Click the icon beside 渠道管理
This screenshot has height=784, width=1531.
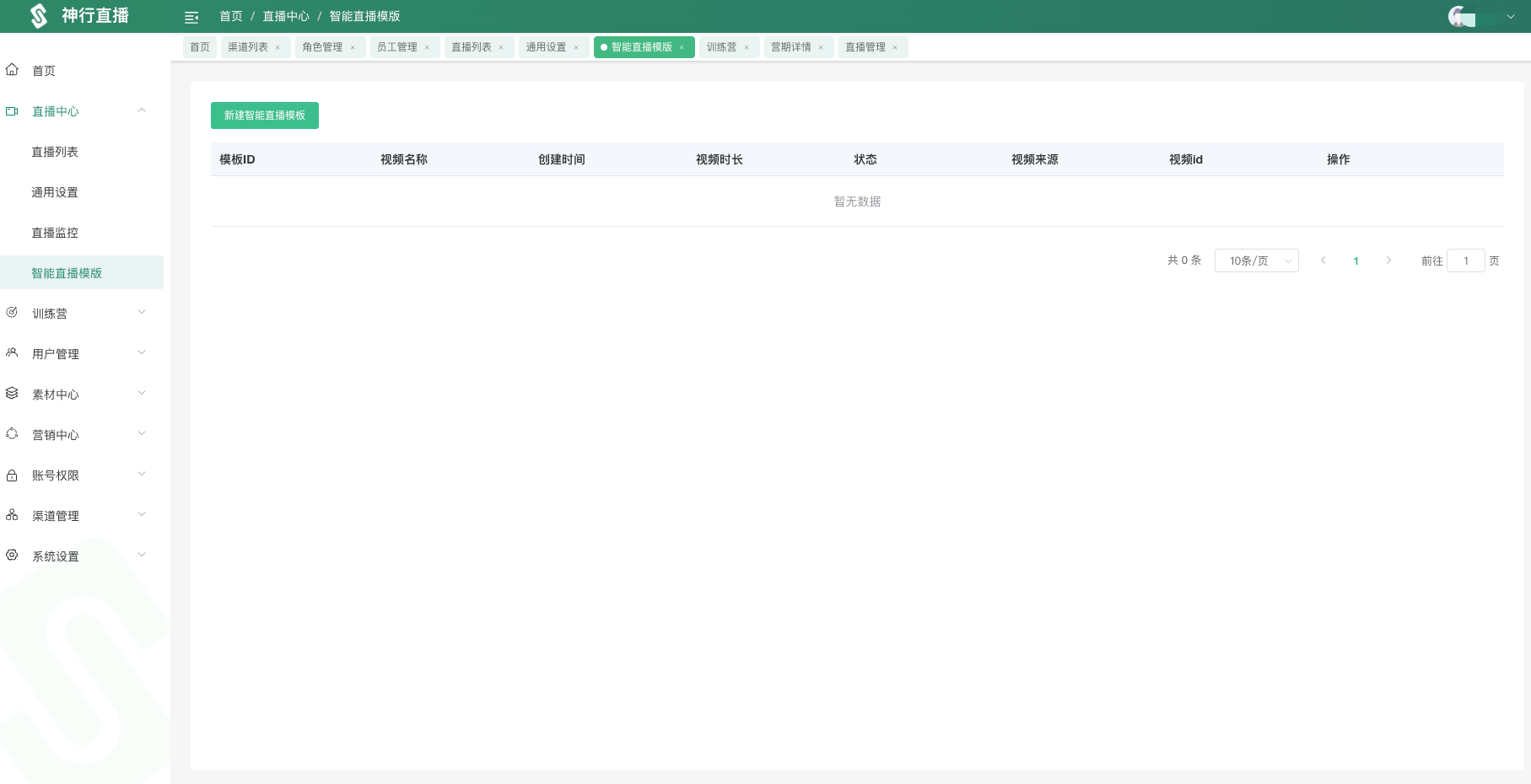pyautogui.click(x=12, y=515)
